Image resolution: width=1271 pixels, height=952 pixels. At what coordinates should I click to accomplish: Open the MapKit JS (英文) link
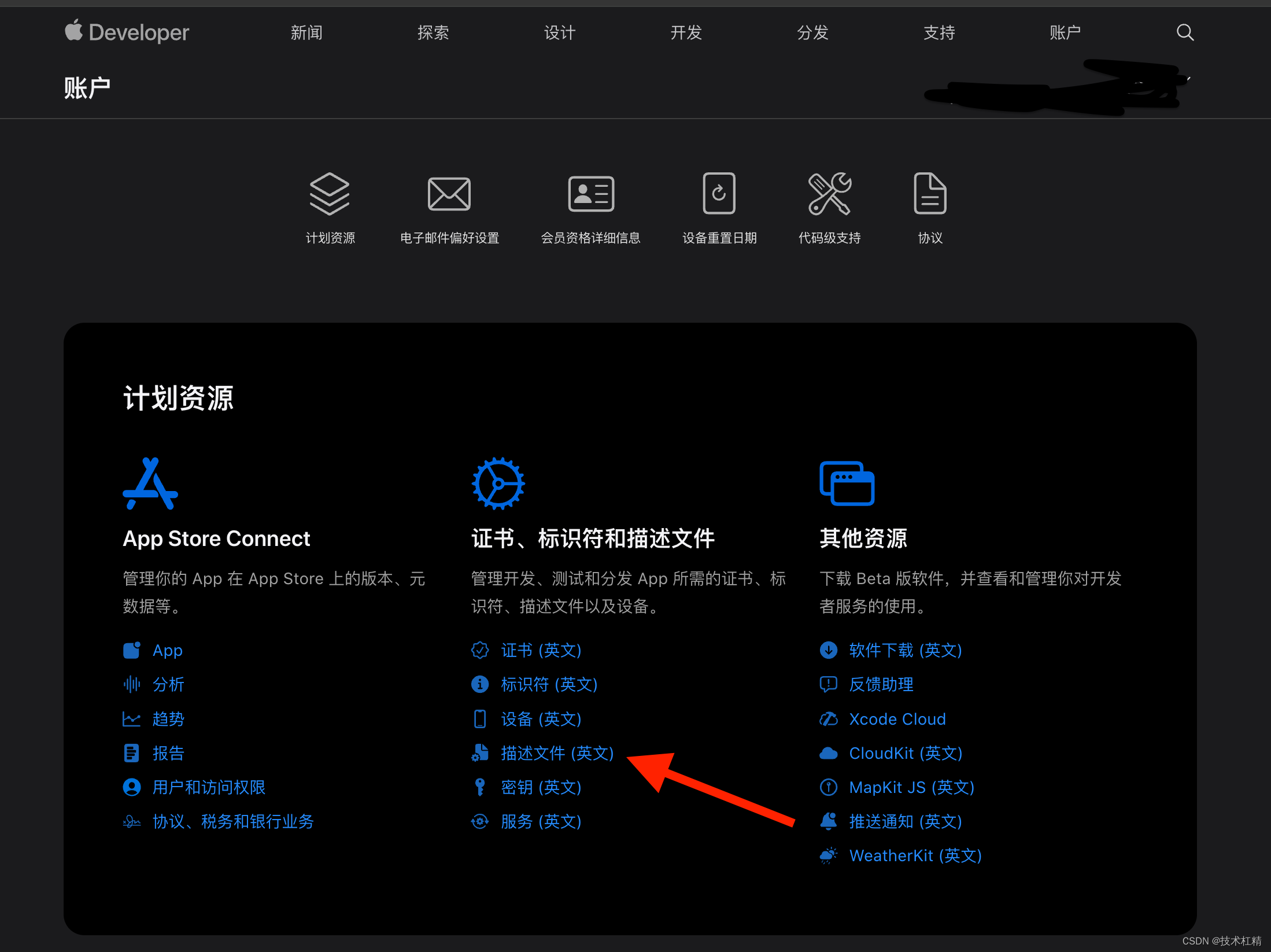(x=912, y=787)
